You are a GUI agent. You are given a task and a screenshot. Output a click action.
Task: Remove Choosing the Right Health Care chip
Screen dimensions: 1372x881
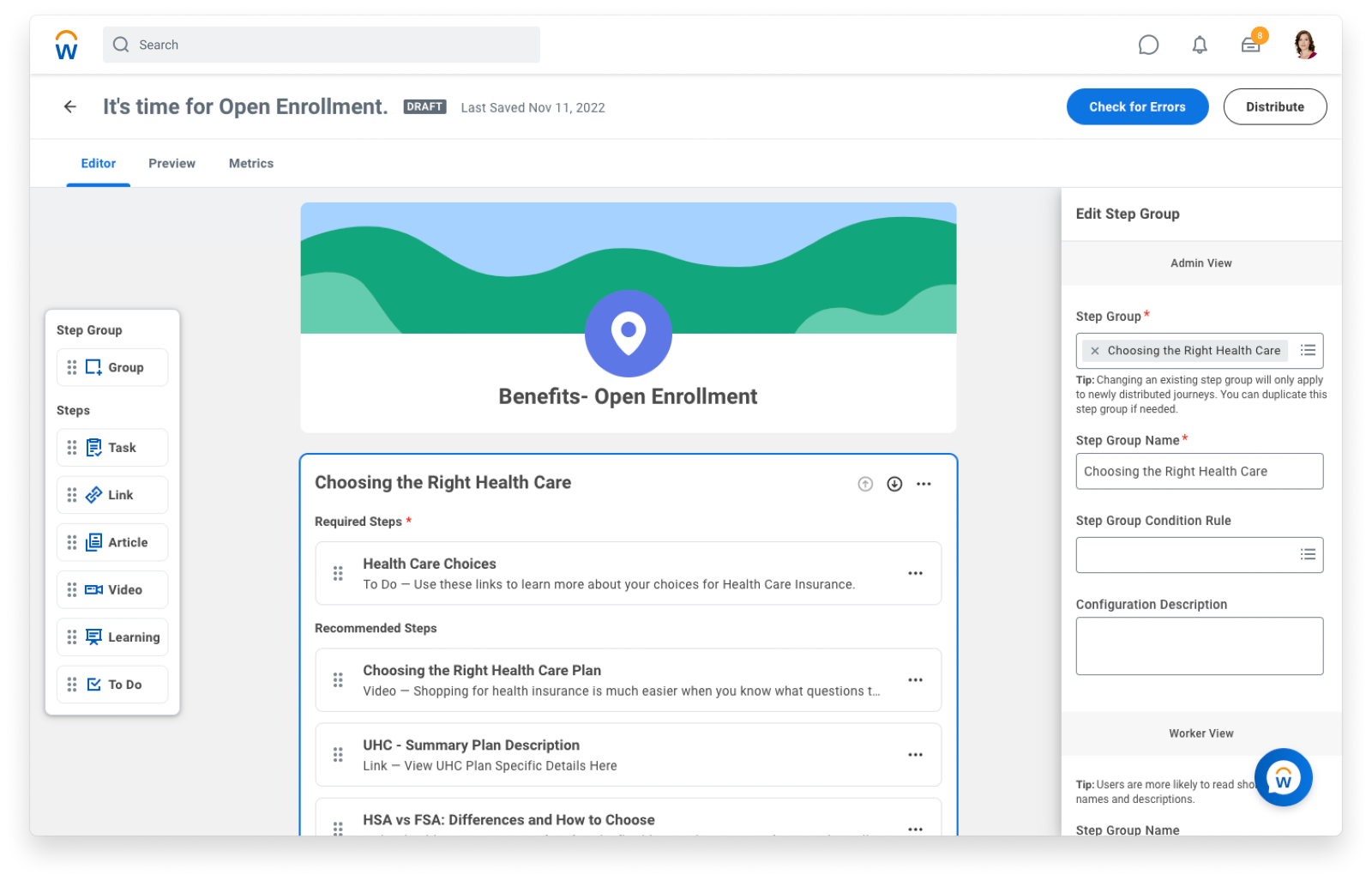click(1095, 351)
